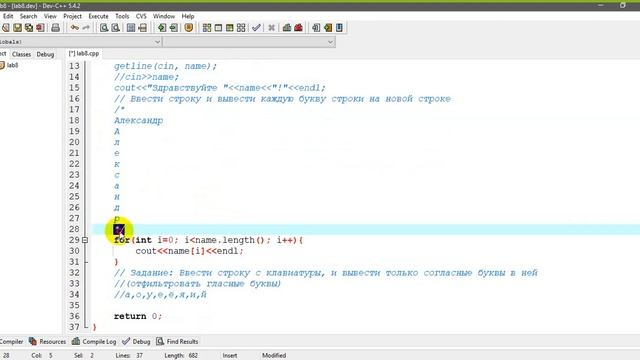Click the Undo toolbar icon
640x360 pixels.
pyautogui.click(x=74, y=28)
